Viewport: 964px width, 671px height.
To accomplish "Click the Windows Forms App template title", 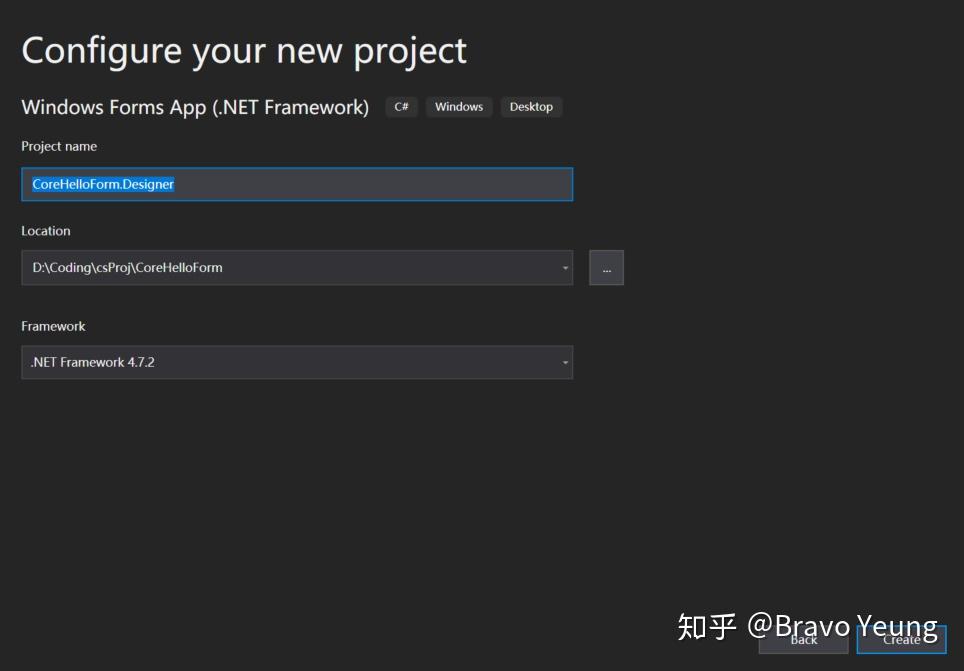I will coord(195,107).
